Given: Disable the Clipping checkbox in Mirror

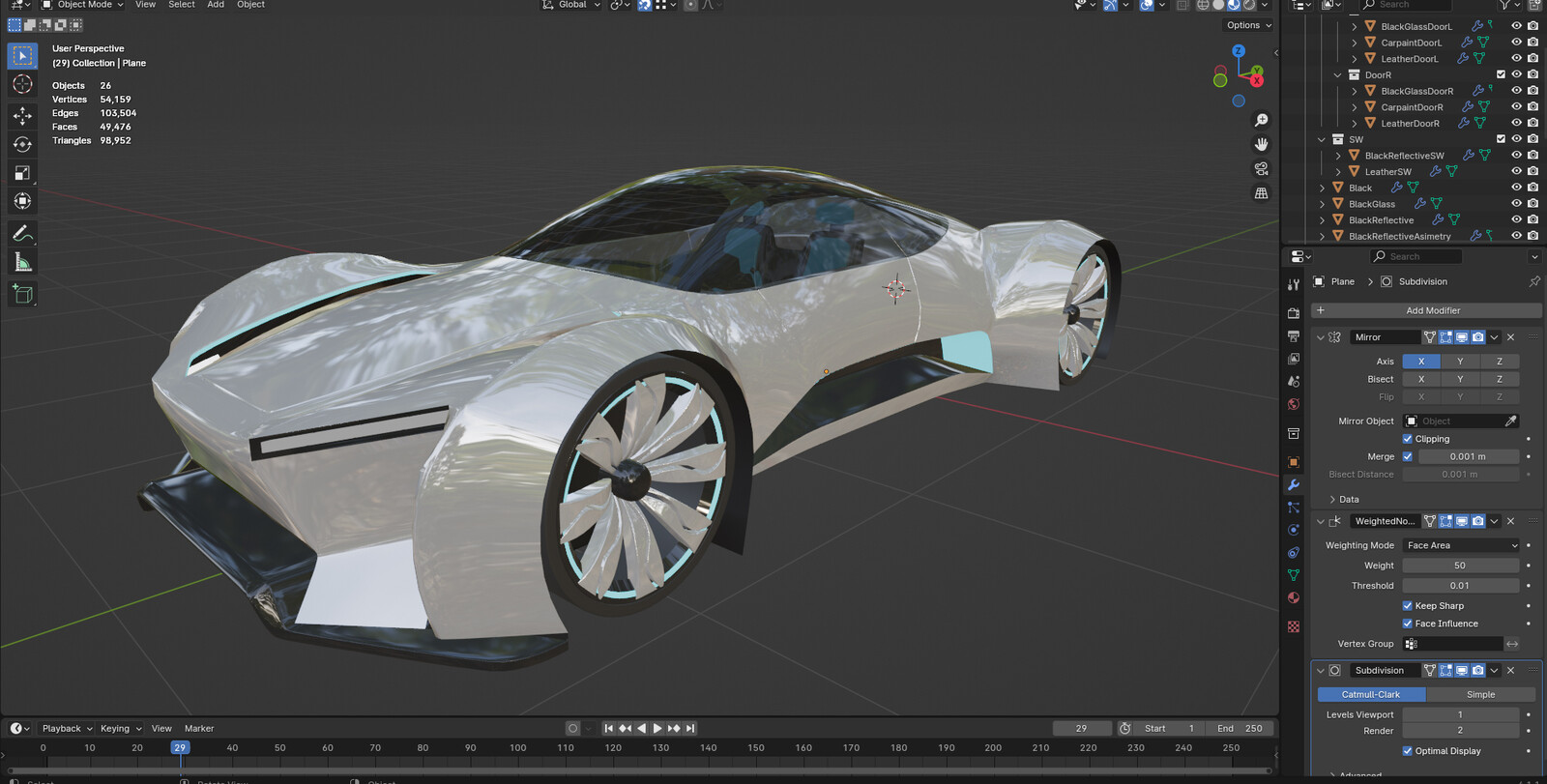Looking at the screenshot, I should (1408, 439).
